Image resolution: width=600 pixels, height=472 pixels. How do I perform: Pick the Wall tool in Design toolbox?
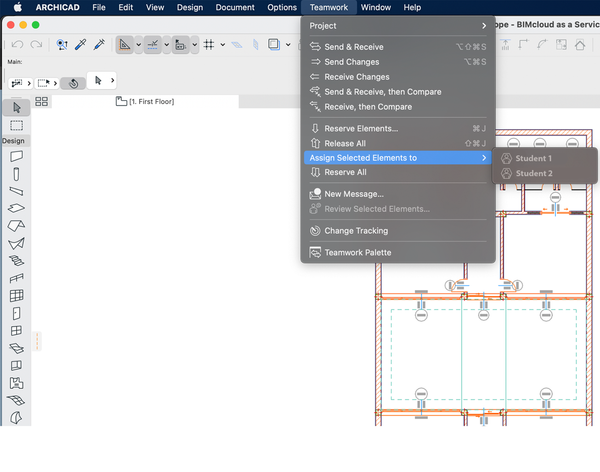[x=16, y=156]
